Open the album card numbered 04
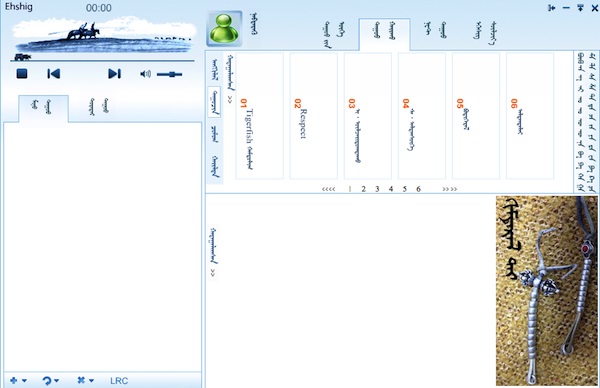 [x=422, y=116]
